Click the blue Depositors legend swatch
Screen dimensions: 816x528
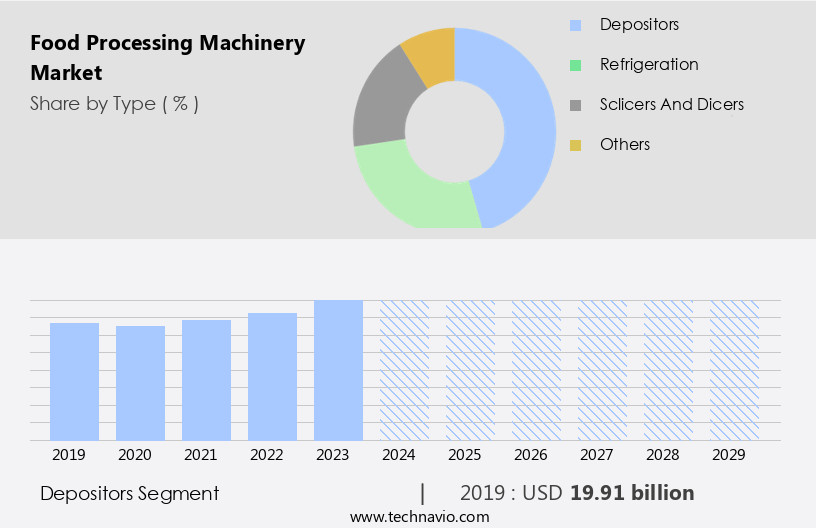coord(575,25)
